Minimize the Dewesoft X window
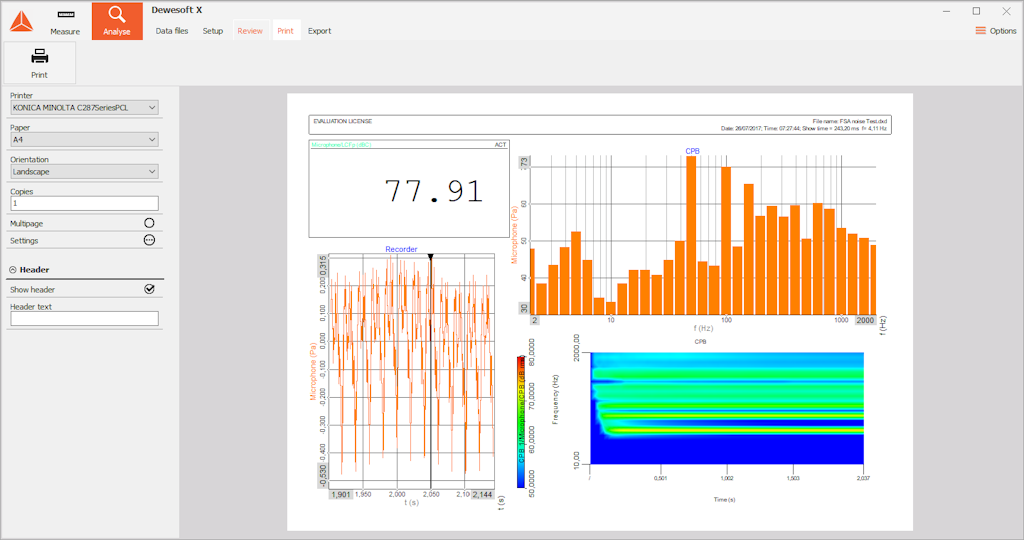1024x540 pixels. (946, 11)
